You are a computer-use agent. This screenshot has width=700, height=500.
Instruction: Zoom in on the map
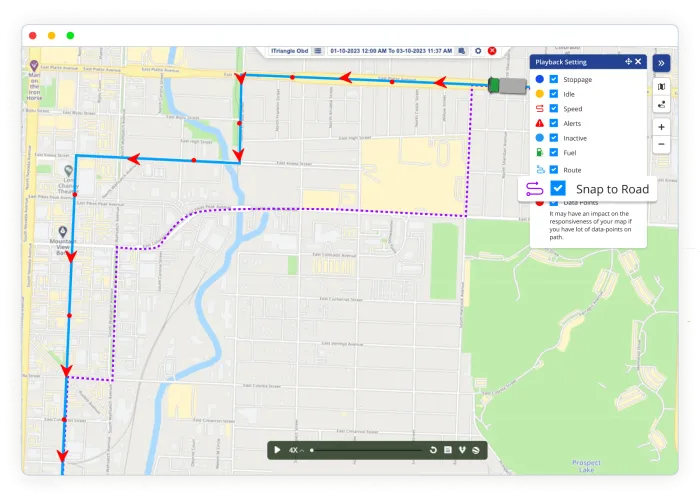click(661, 128)
